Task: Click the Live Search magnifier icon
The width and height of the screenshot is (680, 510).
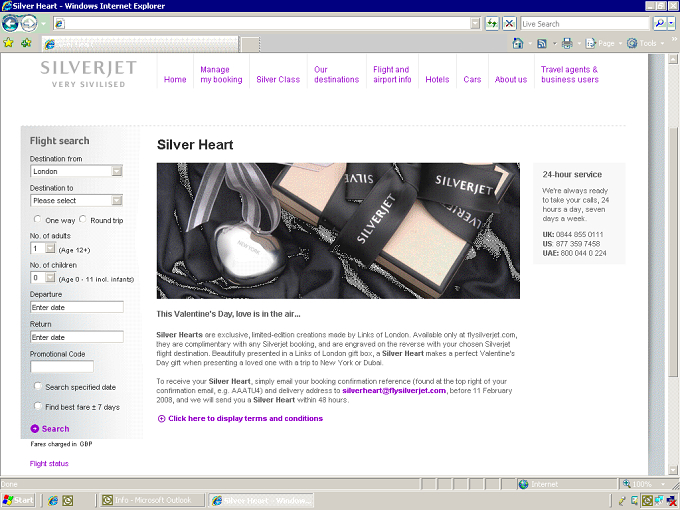Action: pyautogui.click(x=659, y=23)
